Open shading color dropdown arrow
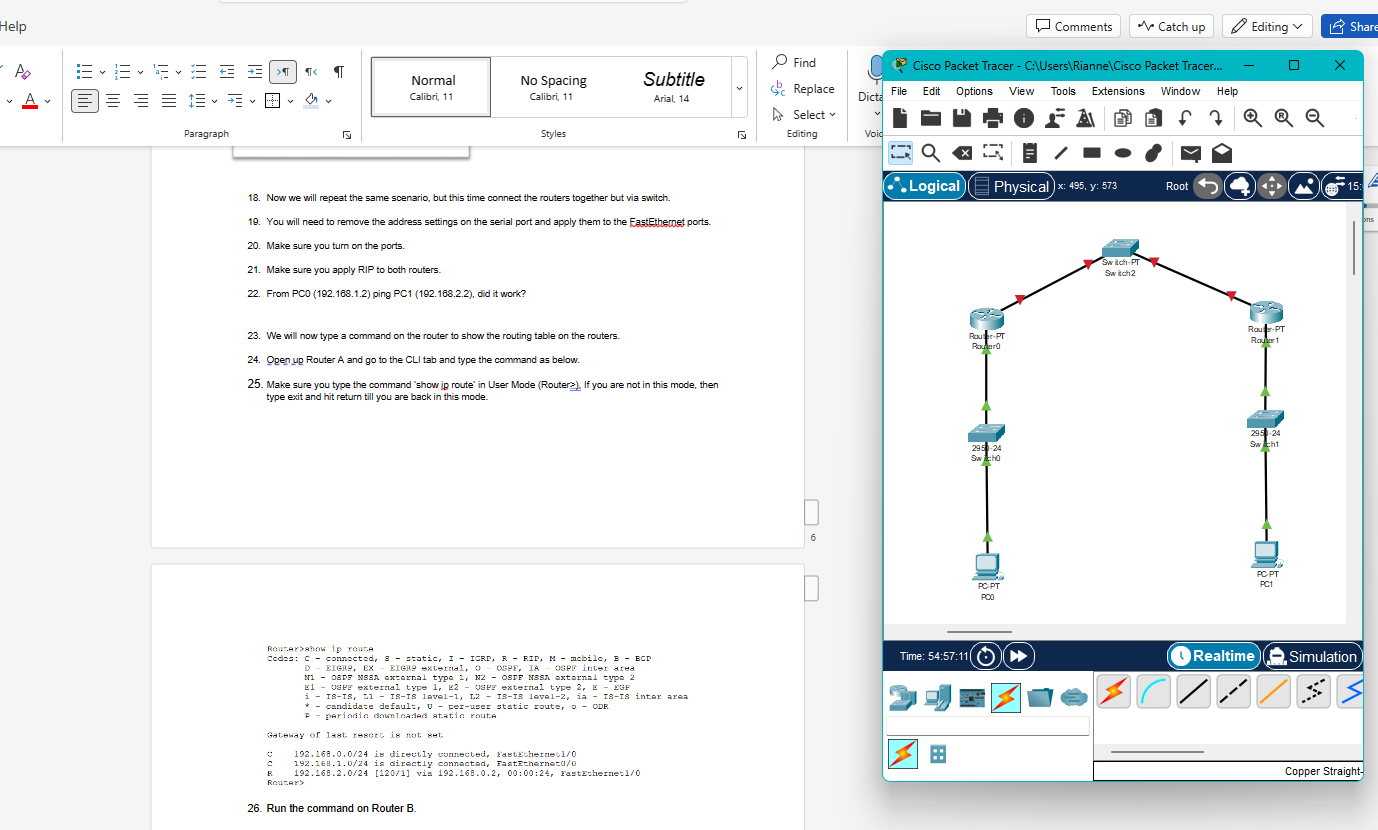This screenshot has height=830, width=1378. click(328, 101)
